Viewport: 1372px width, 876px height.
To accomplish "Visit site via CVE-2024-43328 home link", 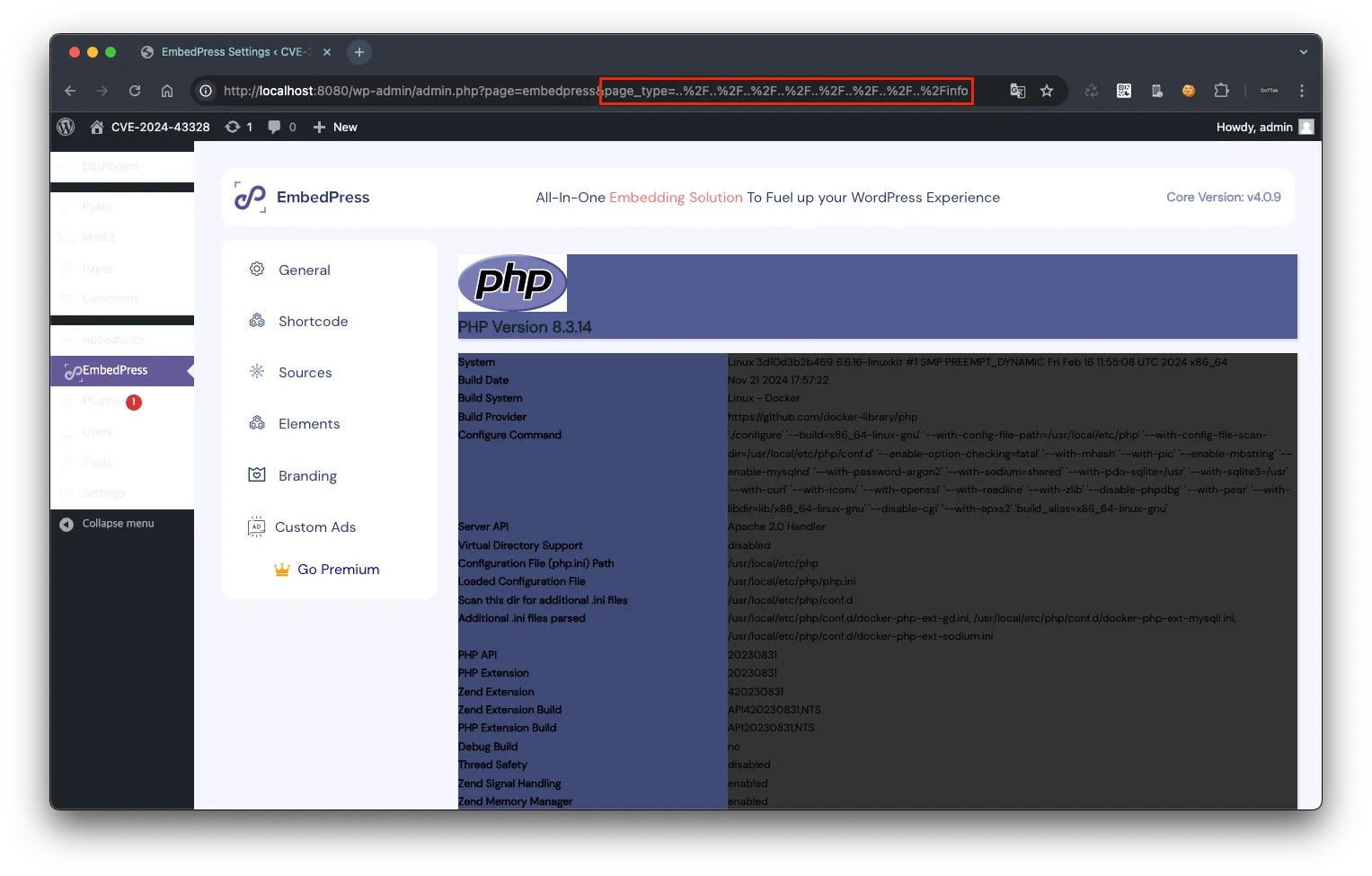I will tap(150, 128).
